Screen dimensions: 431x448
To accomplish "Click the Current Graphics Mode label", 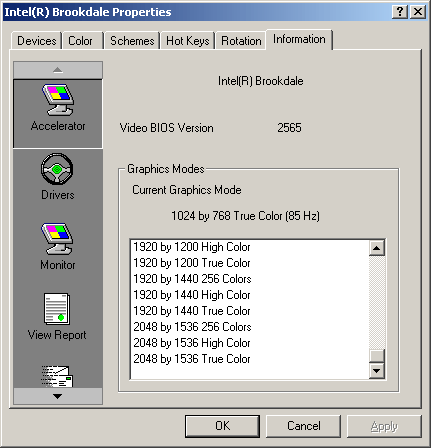I will pos(187,190).
